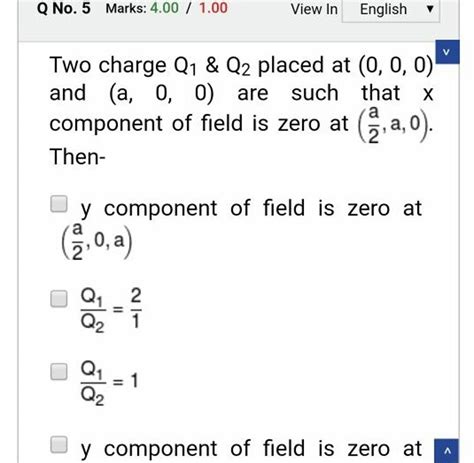
Task: Click the blue down-arrow scroll button
Action: [447, 52]
